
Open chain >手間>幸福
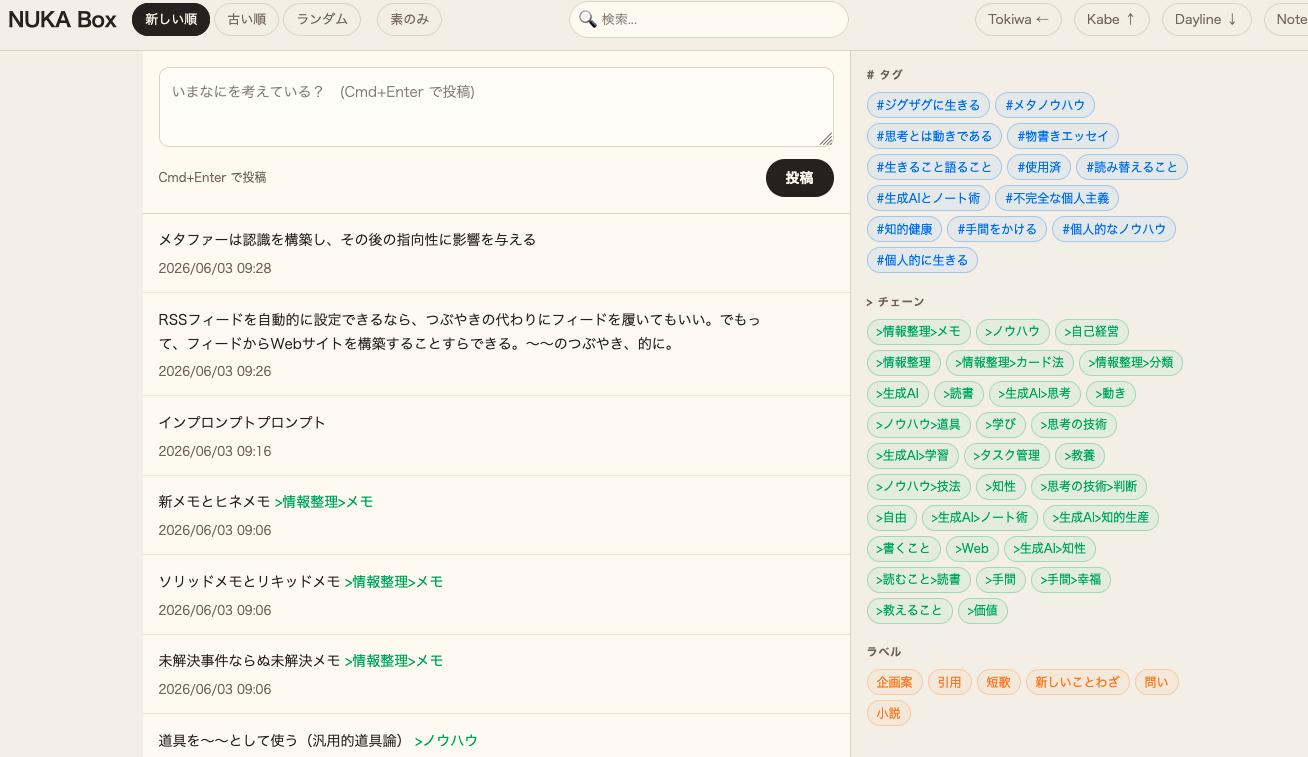pos(1071,579)
